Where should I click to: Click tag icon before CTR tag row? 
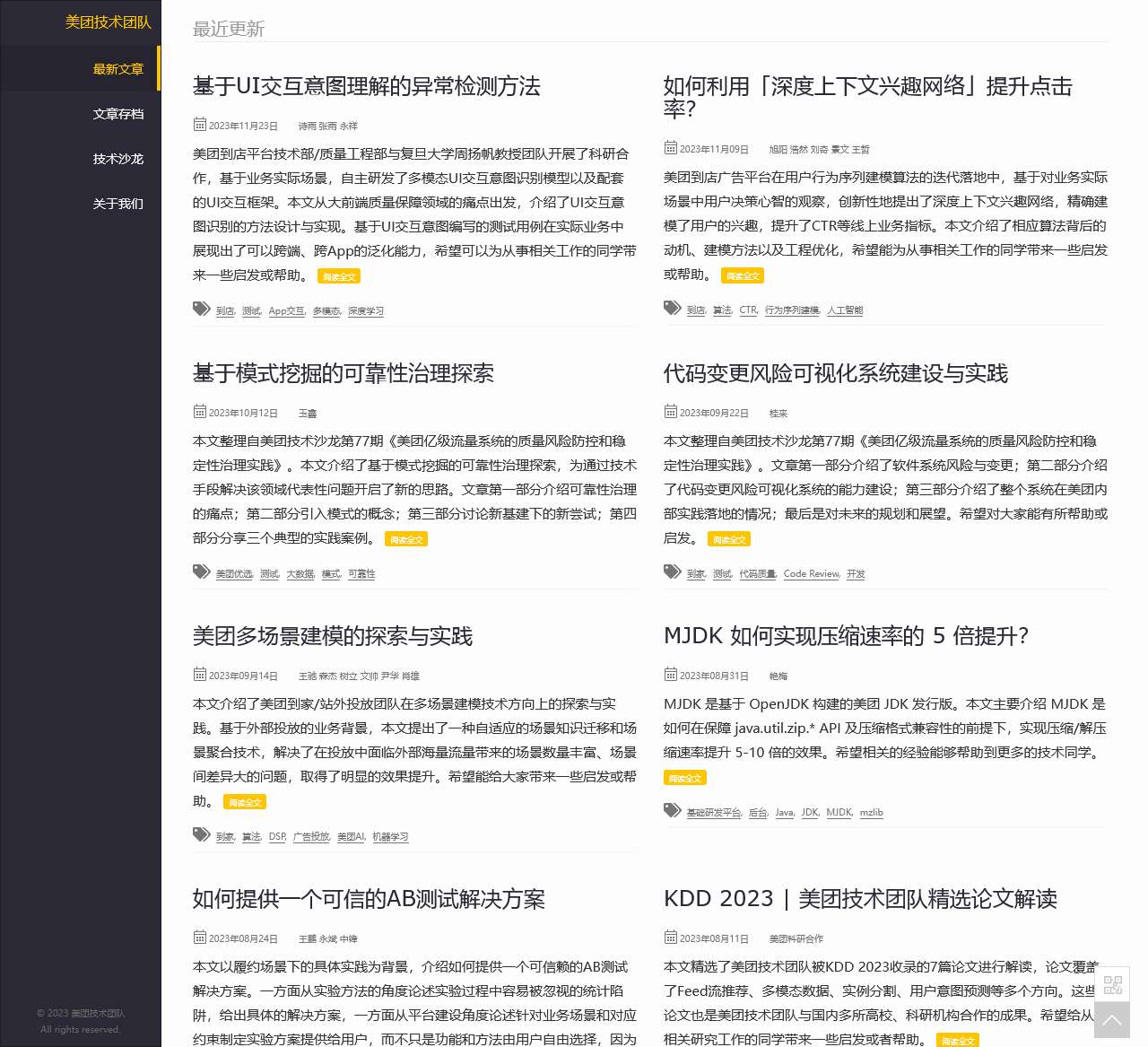(673, 308)
